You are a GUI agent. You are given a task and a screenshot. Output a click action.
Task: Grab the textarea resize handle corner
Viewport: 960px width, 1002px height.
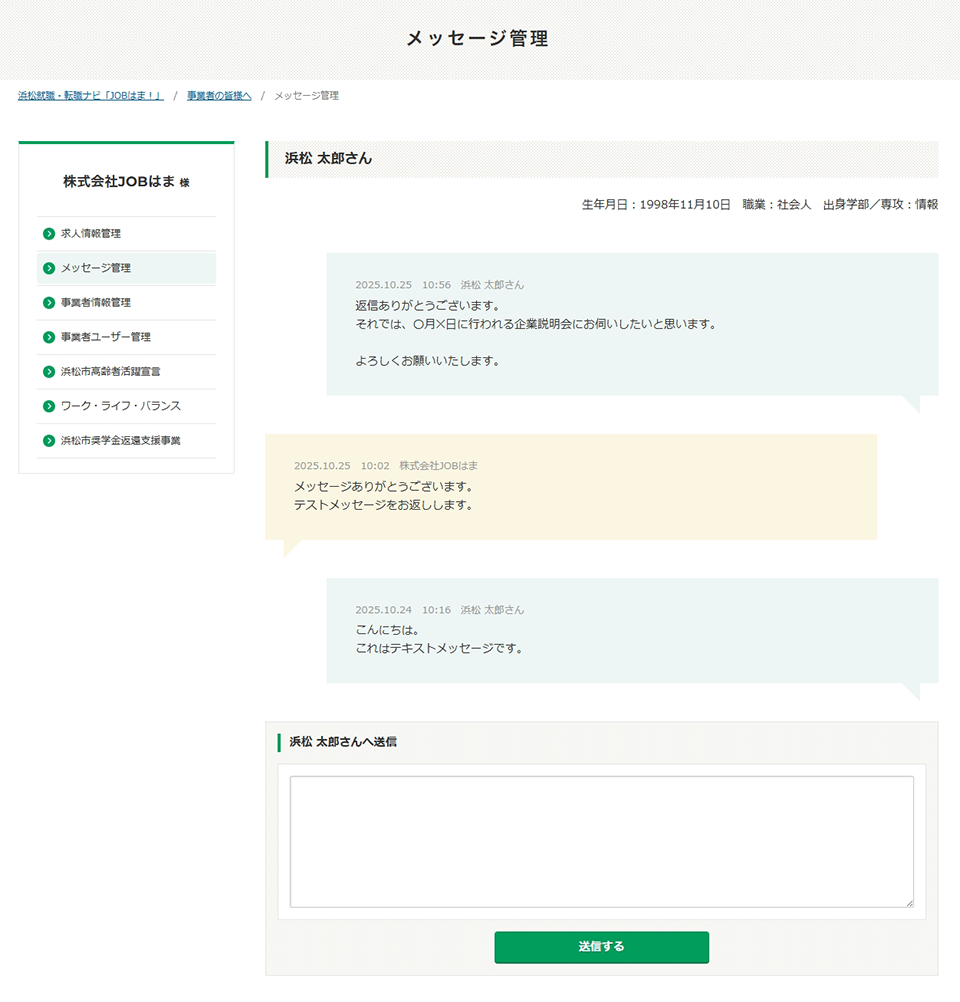tap(909, 902)
